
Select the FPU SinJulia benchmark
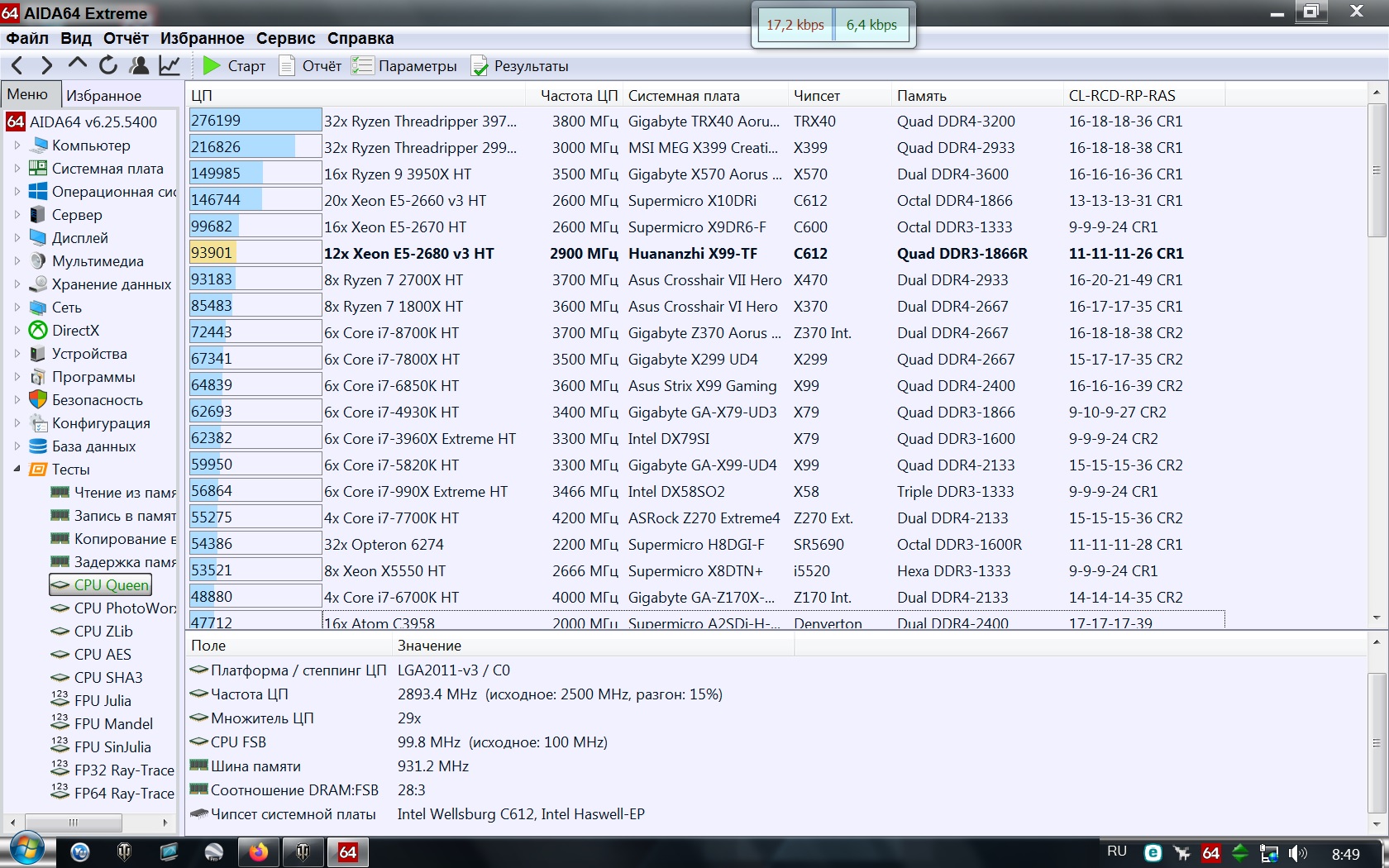(x=101, y=747)
